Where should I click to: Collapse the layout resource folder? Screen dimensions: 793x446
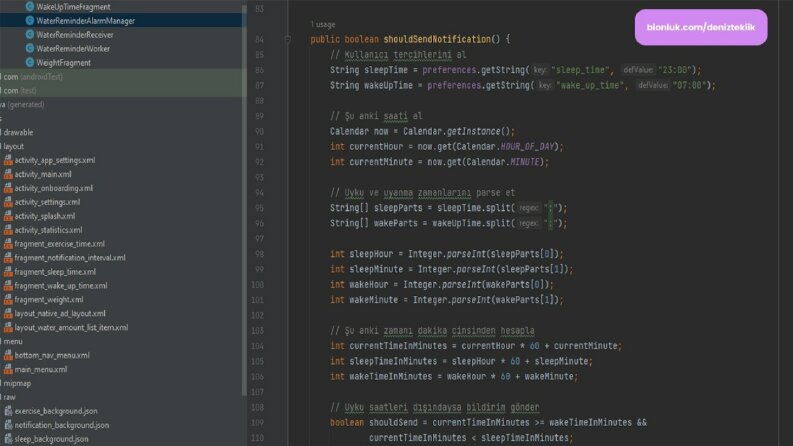tap(13, 146)
